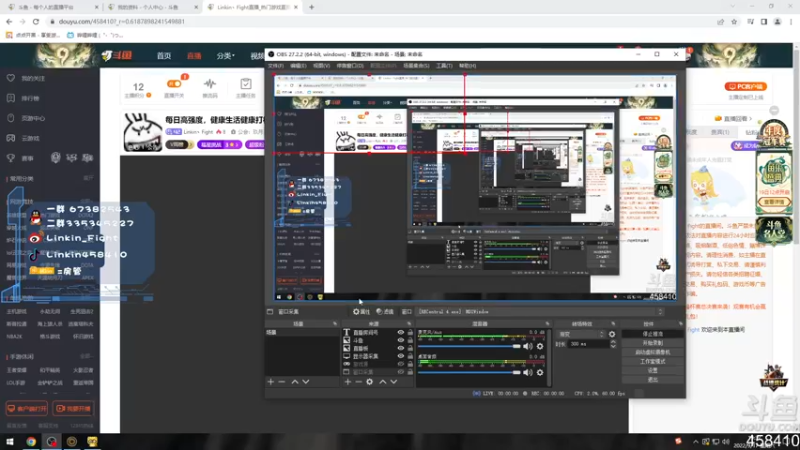The width and height of the screenshot is (800, 450).
Task: Switch to OBS via its taskbar icon
Action: tap(52, 441)
